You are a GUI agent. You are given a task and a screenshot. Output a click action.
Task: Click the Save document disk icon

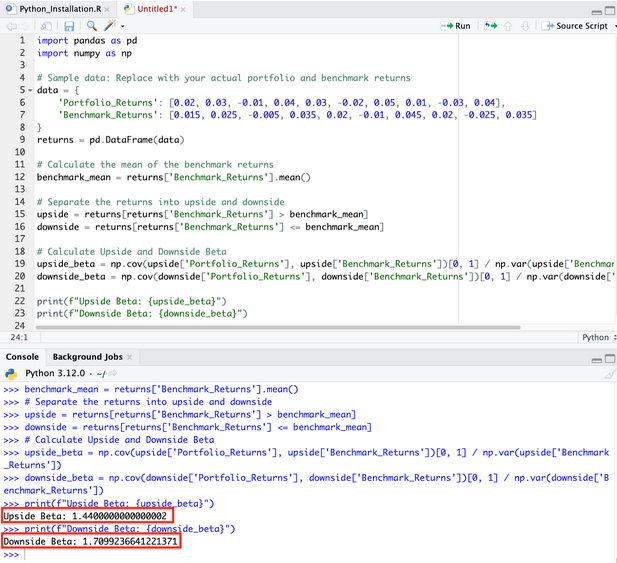[x=70, y=26]
